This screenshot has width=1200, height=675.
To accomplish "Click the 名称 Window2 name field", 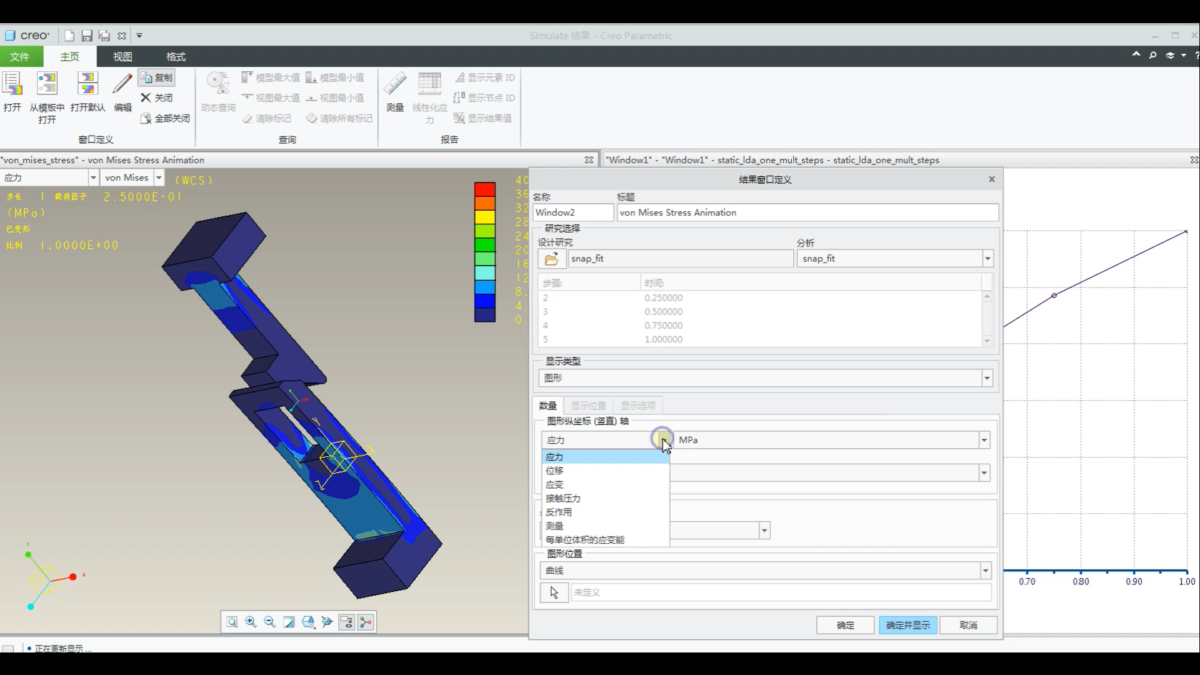I will point(573,213).
